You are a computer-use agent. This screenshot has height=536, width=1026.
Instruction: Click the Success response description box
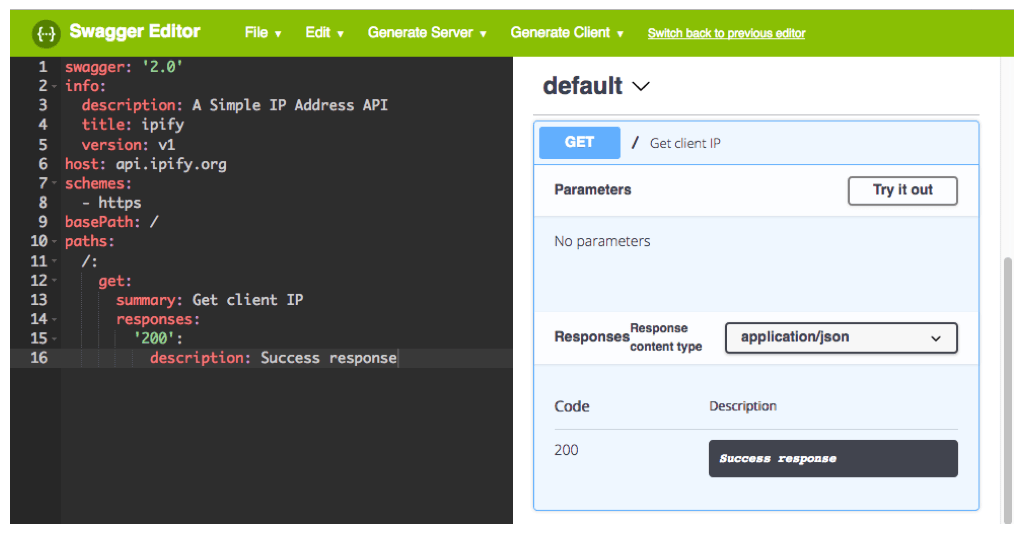click(x=832, y=459)
